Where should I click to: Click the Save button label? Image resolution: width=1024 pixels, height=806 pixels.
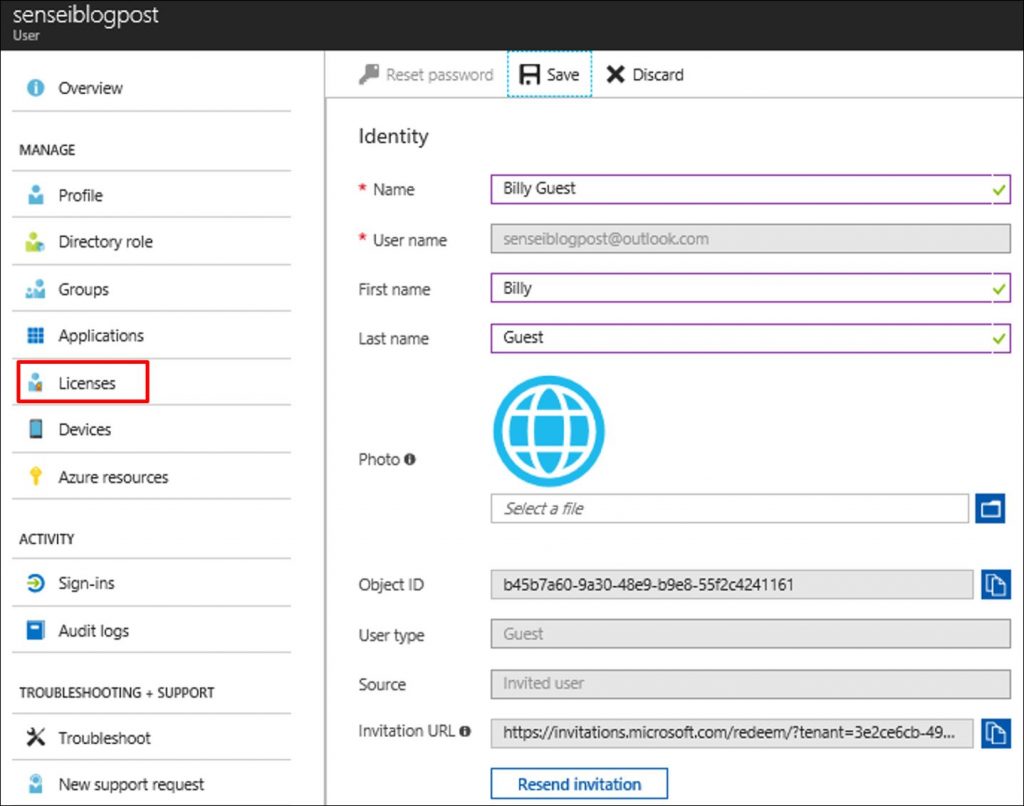point(563,74)
